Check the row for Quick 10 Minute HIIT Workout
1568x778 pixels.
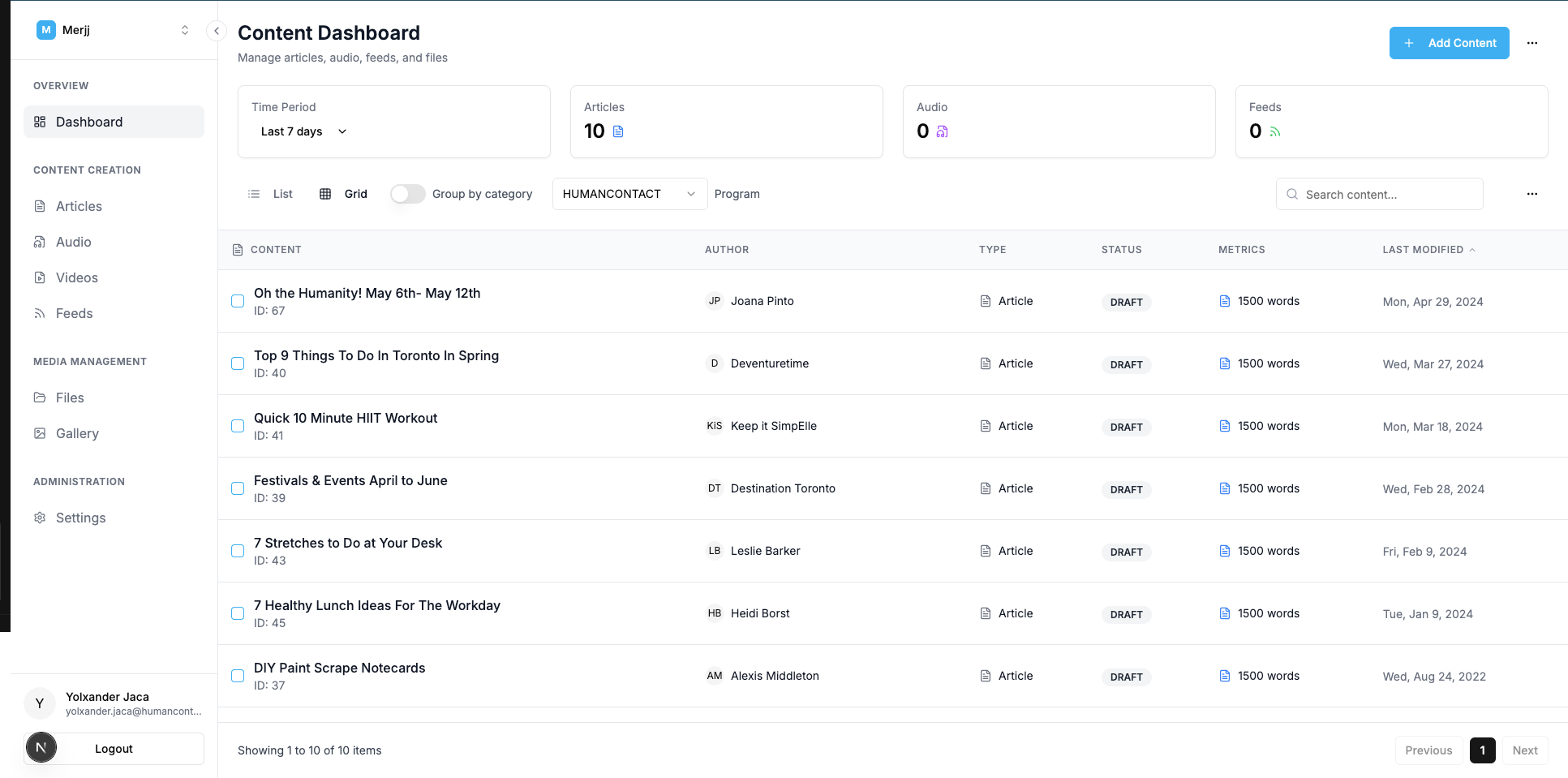(x=238, y=426)
